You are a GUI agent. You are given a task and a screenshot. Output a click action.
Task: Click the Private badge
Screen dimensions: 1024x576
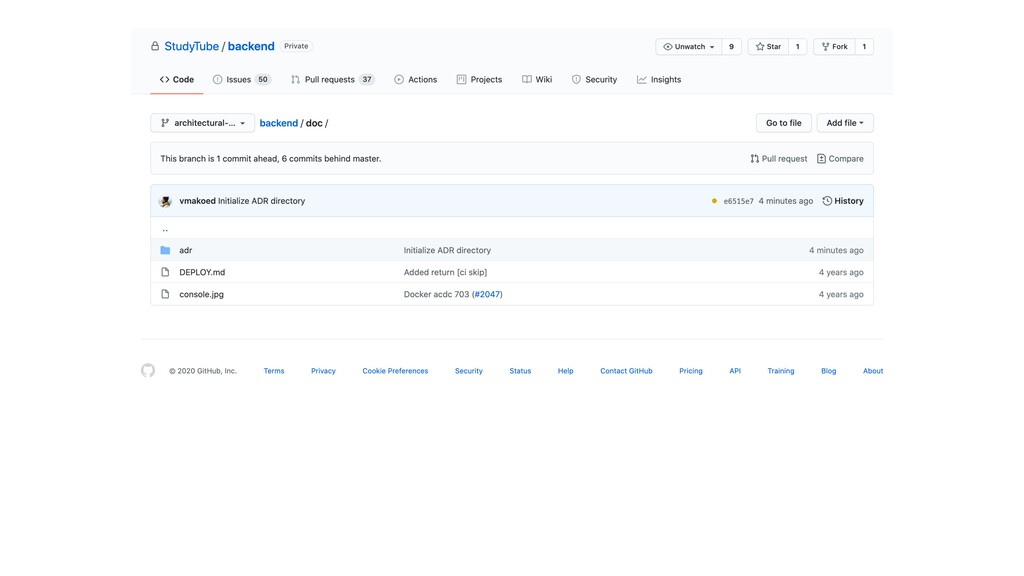[x=296, y=46]
